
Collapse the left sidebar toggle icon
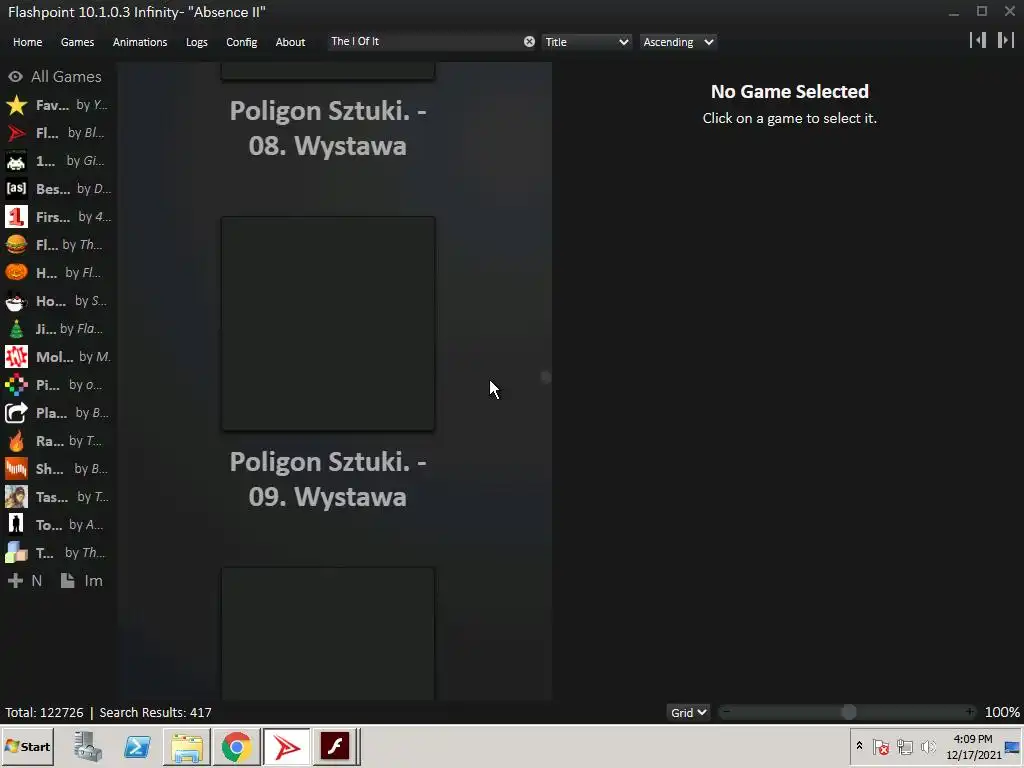pyautogui.click(x=978, y=40)
